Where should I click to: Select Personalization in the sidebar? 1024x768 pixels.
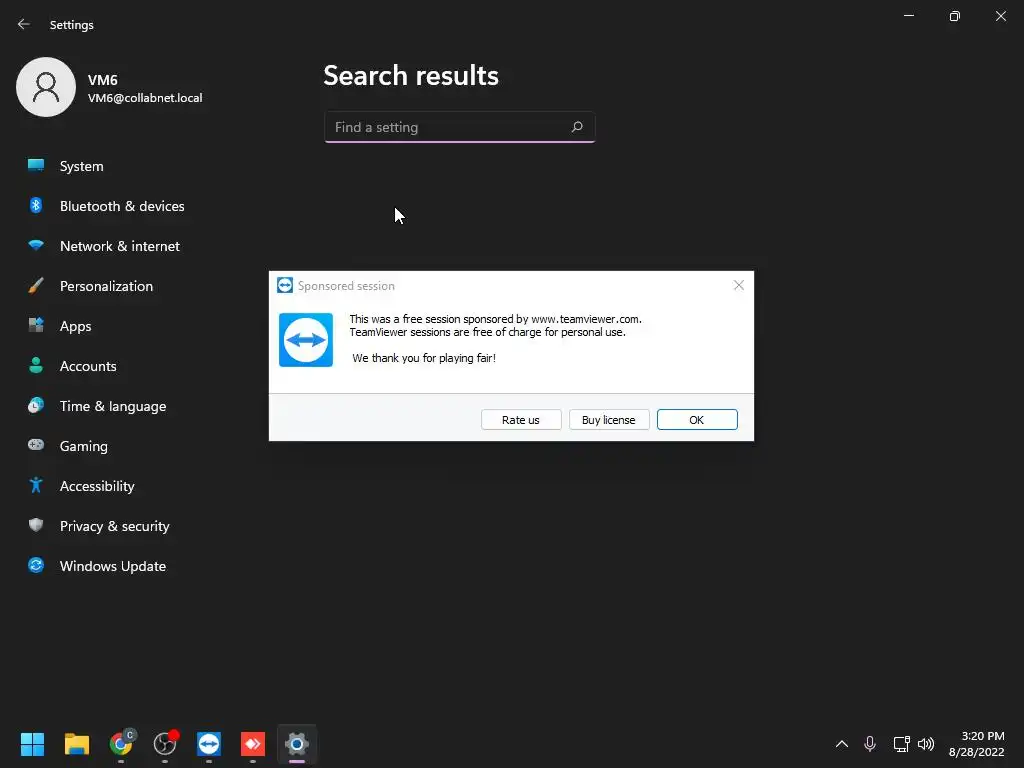[106, 286]
